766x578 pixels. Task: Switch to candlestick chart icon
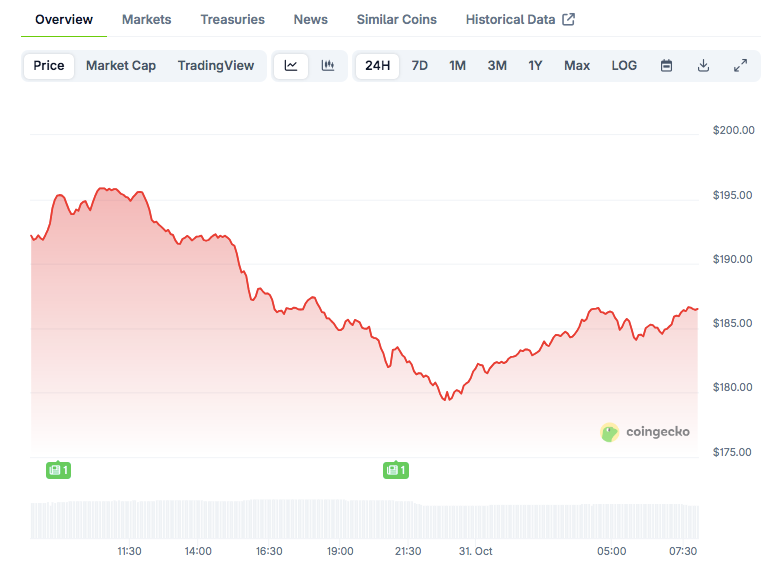pos(328,66)
